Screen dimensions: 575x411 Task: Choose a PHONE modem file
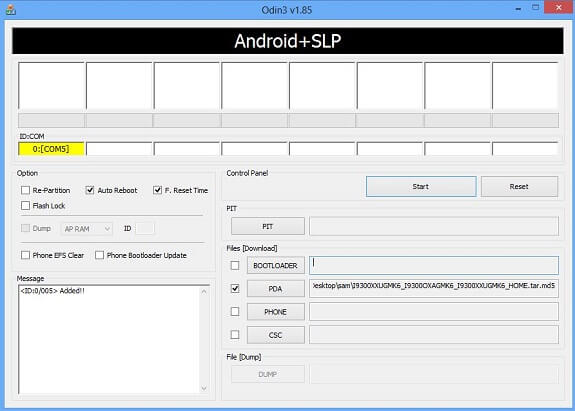point(275,312)
